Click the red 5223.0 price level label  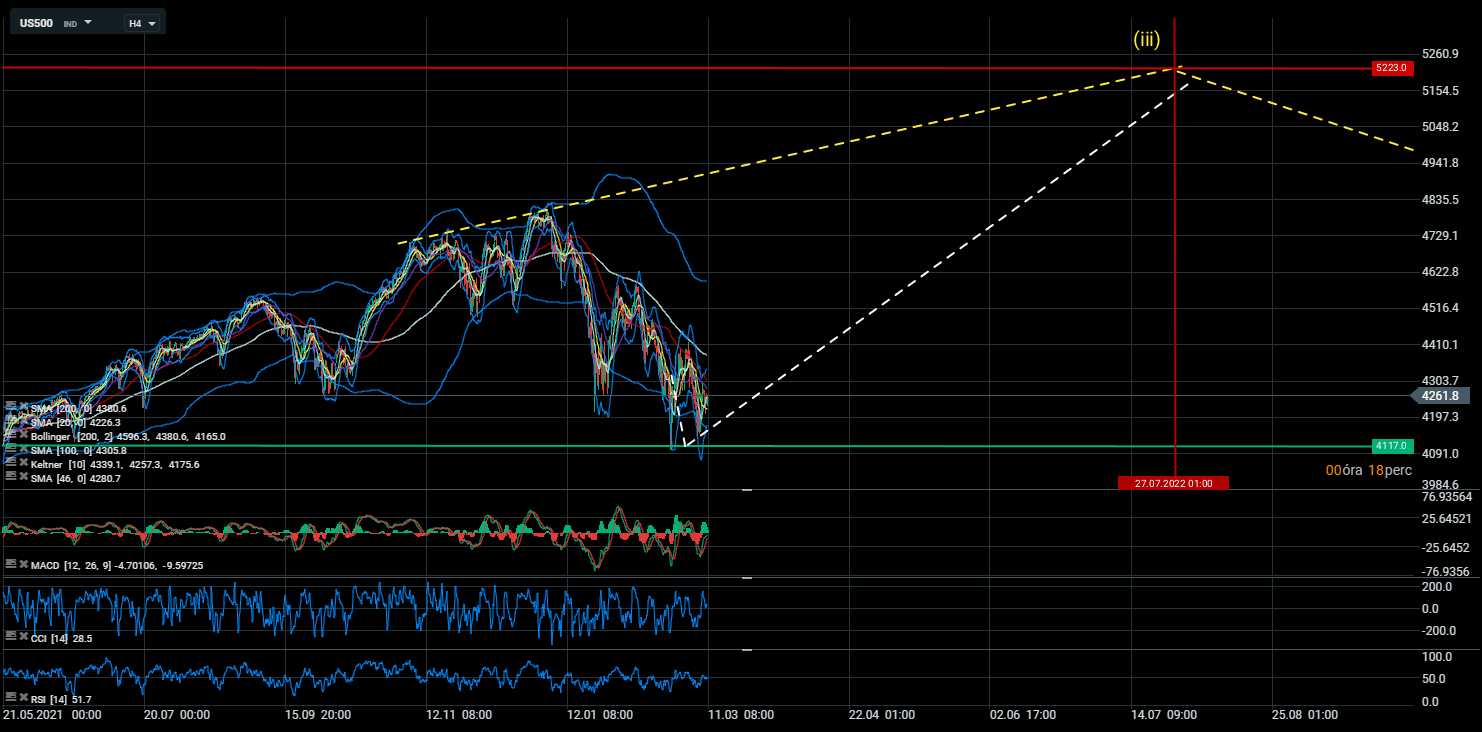point(1391,68)
